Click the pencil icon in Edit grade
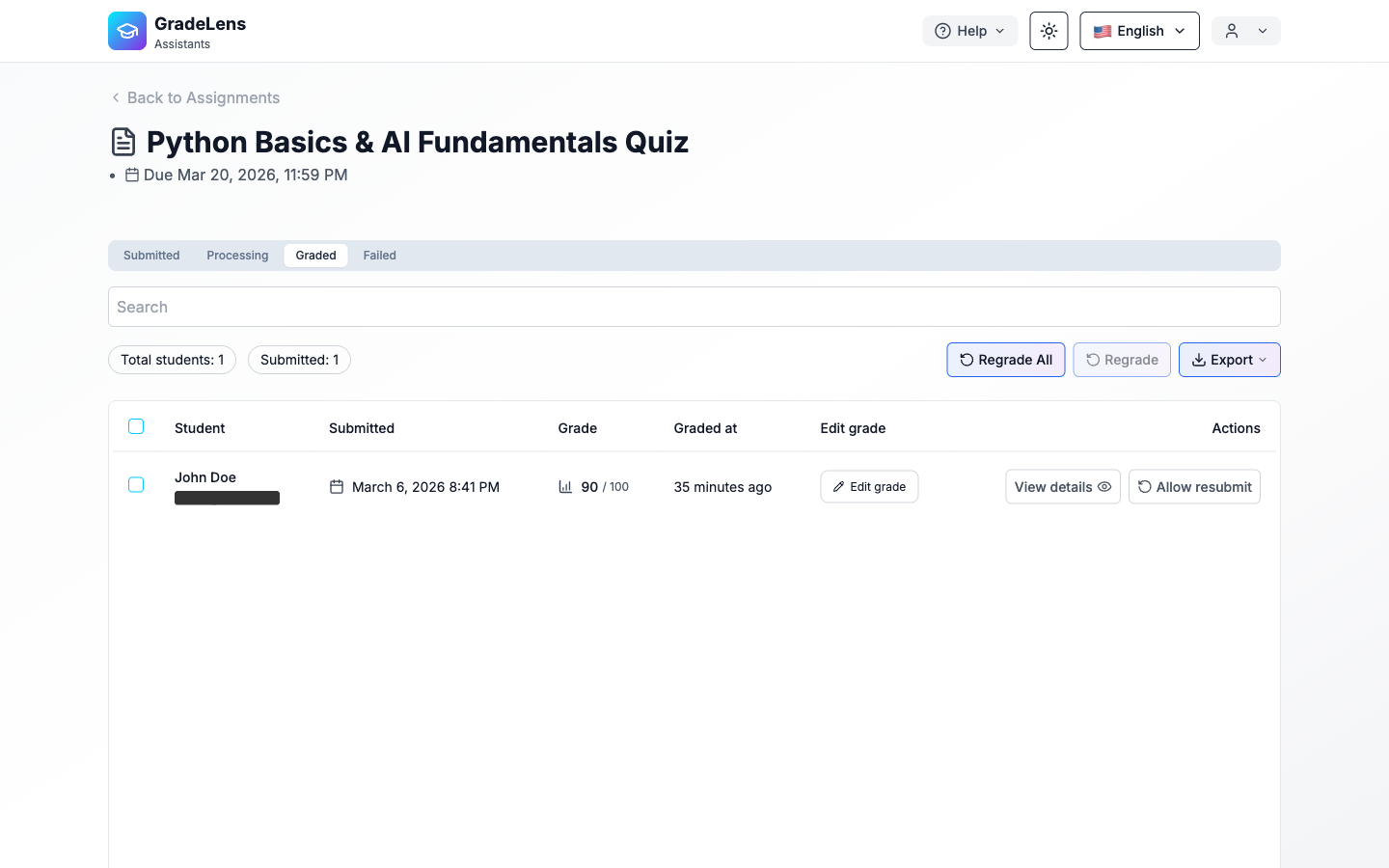The height and width of the screenshot is (868, 1389). [x=838, y=487]
